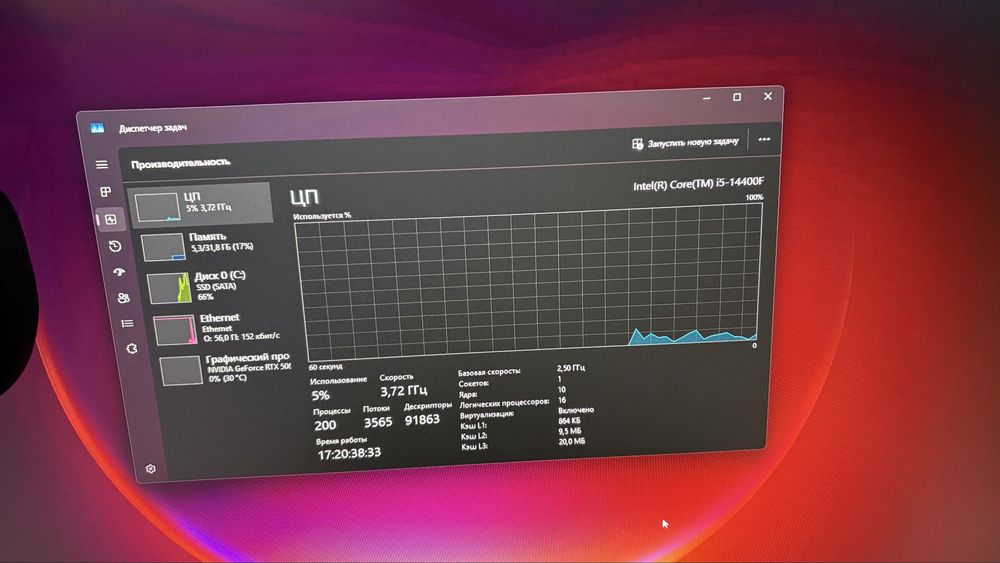The width and height of the screenshot is (1000, 563).
Task: Click the large 'ЦП' heading
Action: click(x=304, y=197)
